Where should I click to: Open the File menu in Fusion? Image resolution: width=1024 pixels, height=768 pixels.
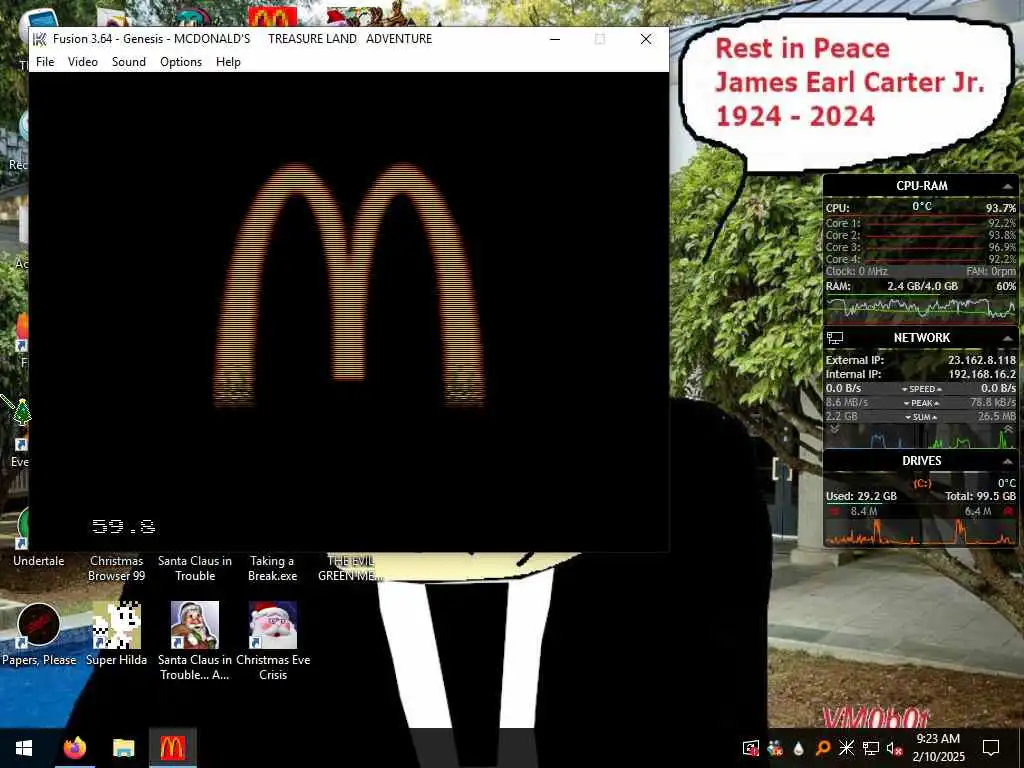coord(45,61)
